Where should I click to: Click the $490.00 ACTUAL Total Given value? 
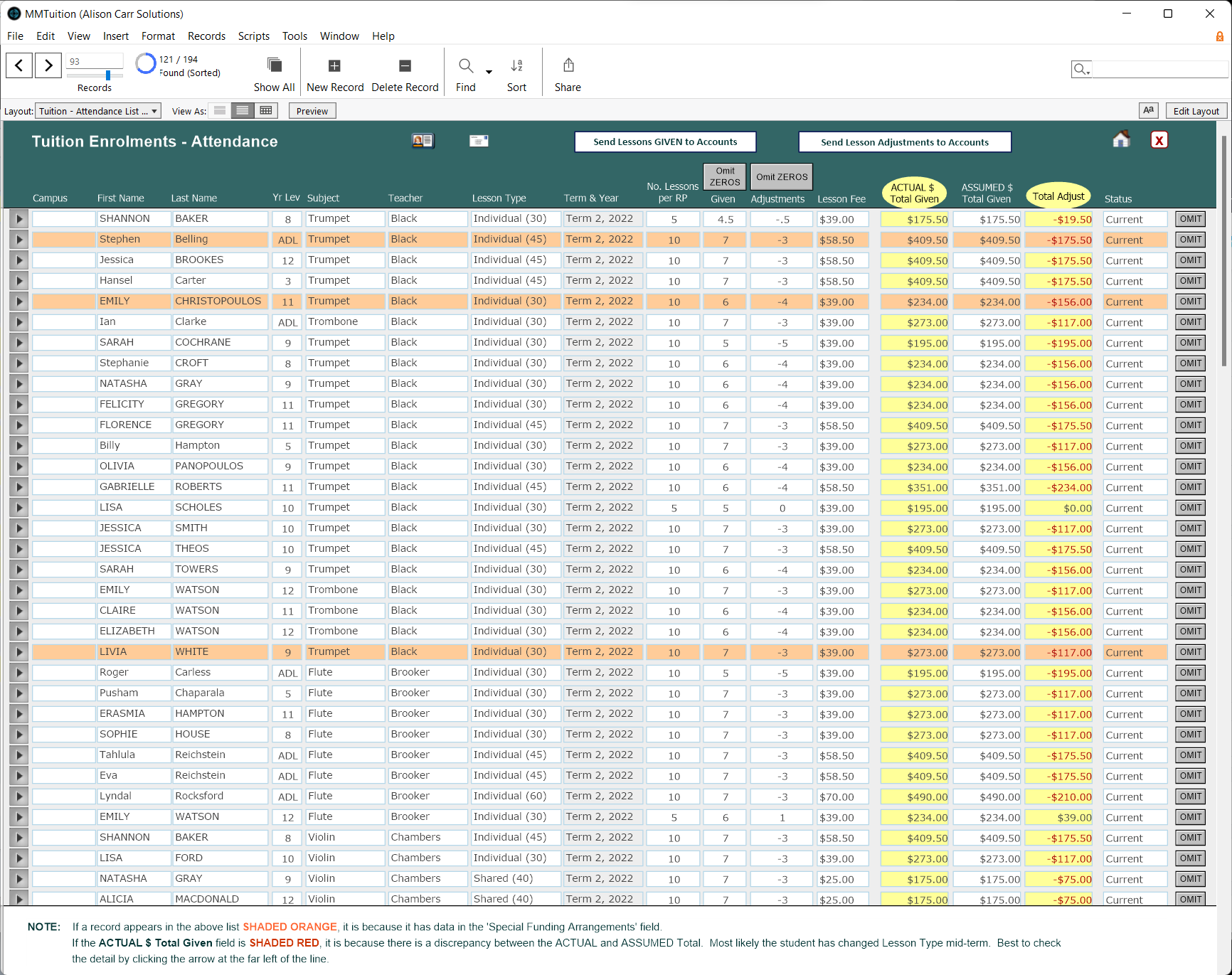[x=914, y=796]
